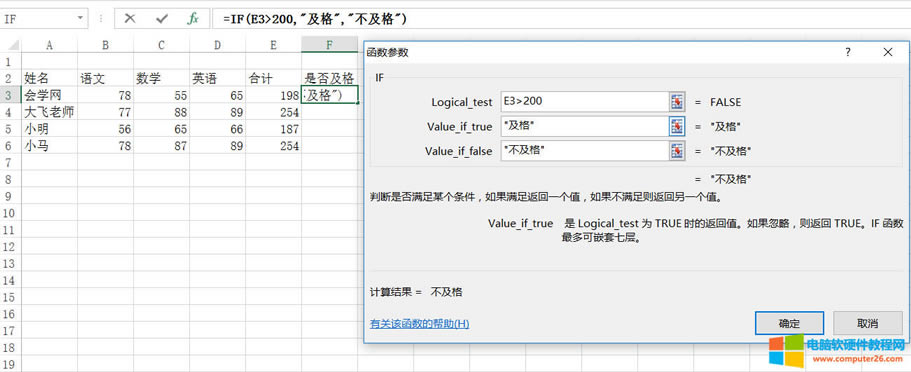The width and height of the screenshot is (911, 372).
Task: Select column F header
Action: [x=329, y=45]
